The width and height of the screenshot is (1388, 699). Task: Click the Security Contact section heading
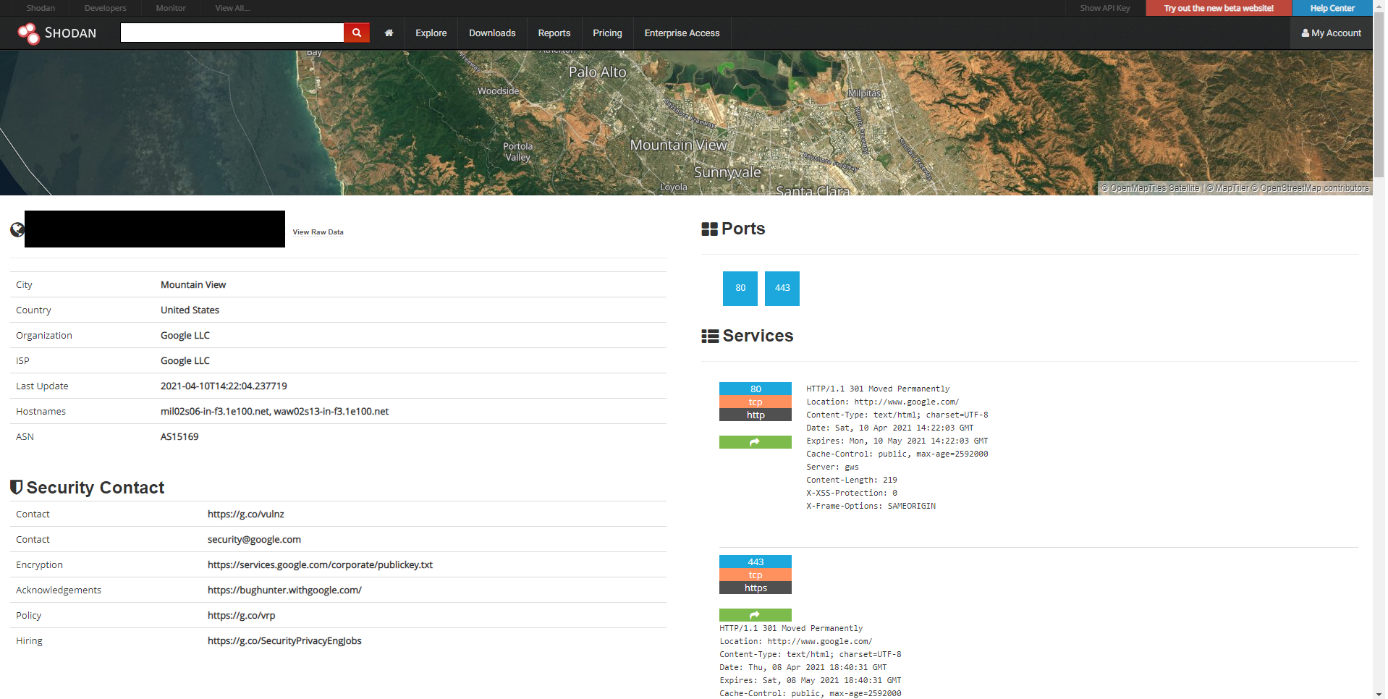[95, 488]
